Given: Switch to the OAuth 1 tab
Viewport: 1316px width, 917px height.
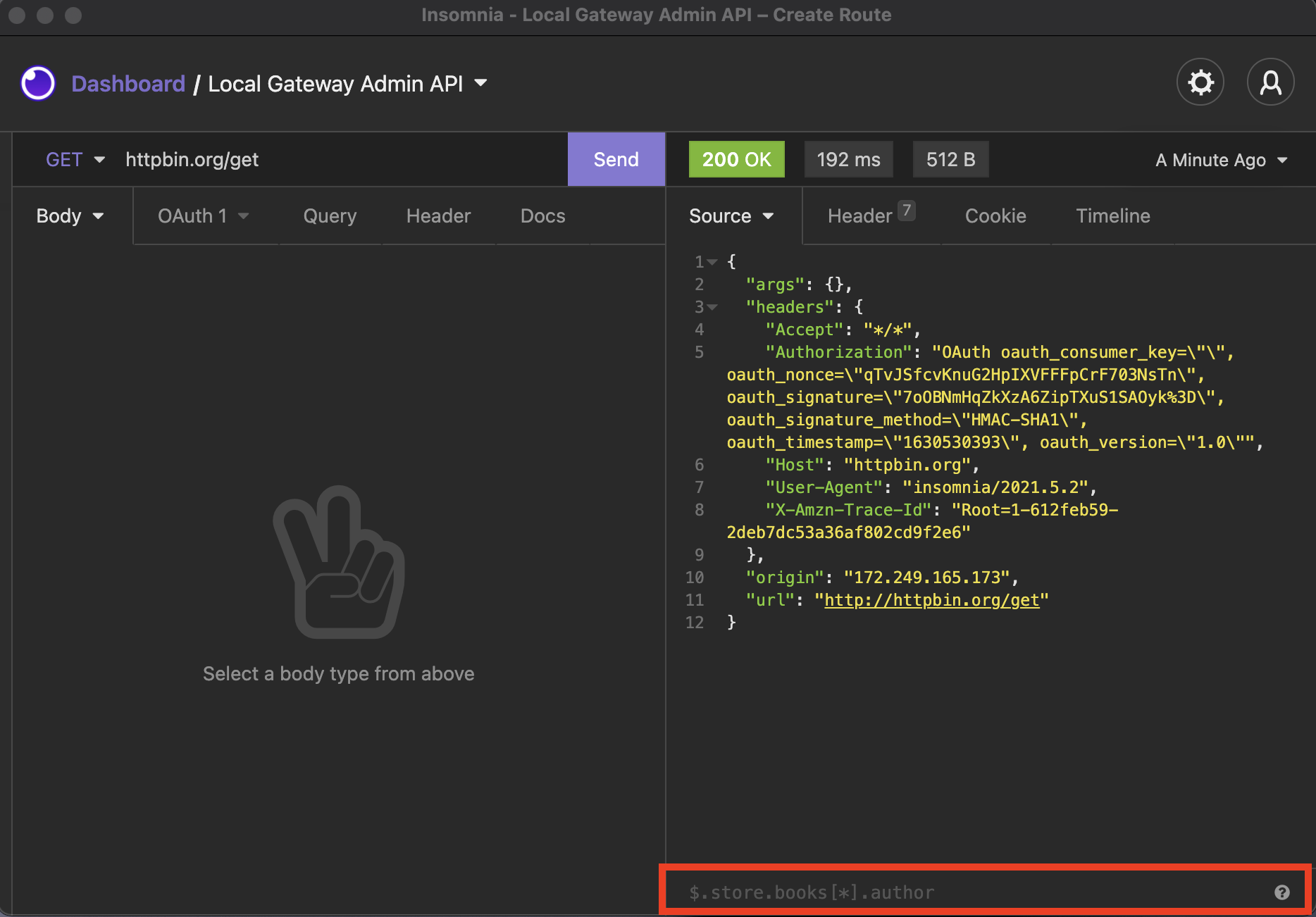Looking at the screenshot, I should [x=192, y=216].
